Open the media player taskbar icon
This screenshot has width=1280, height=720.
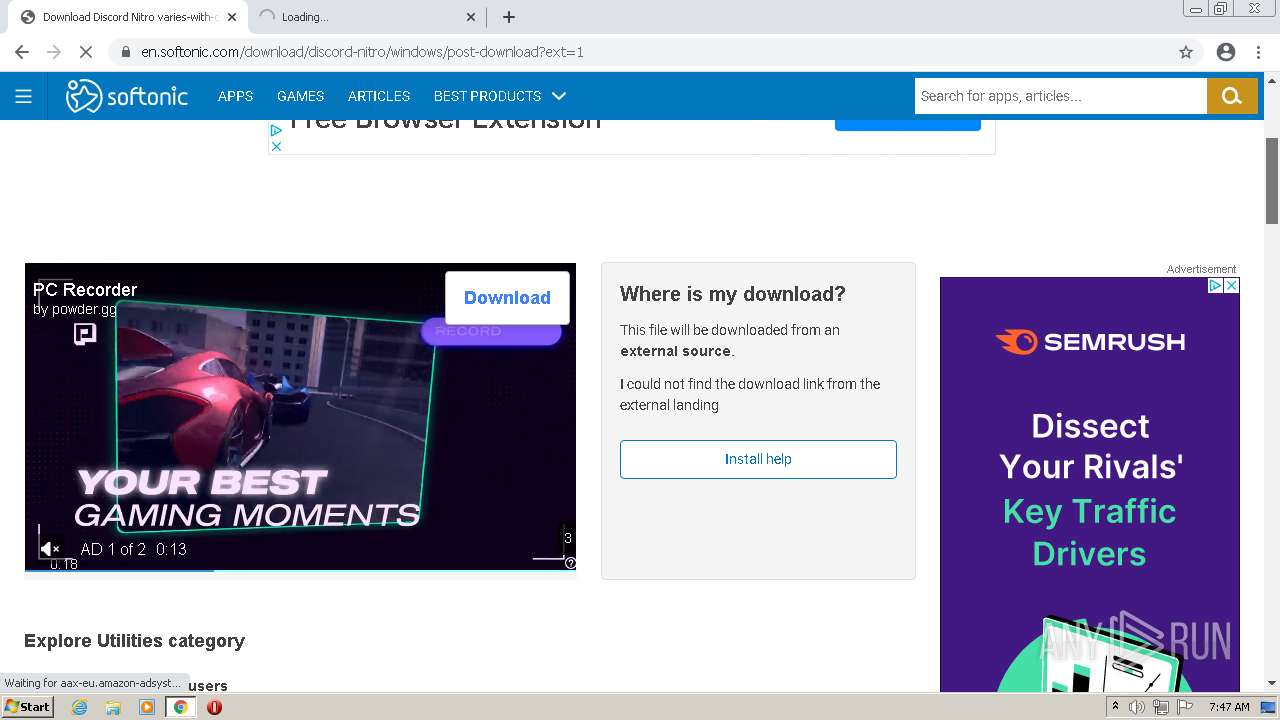click(147, 707)
